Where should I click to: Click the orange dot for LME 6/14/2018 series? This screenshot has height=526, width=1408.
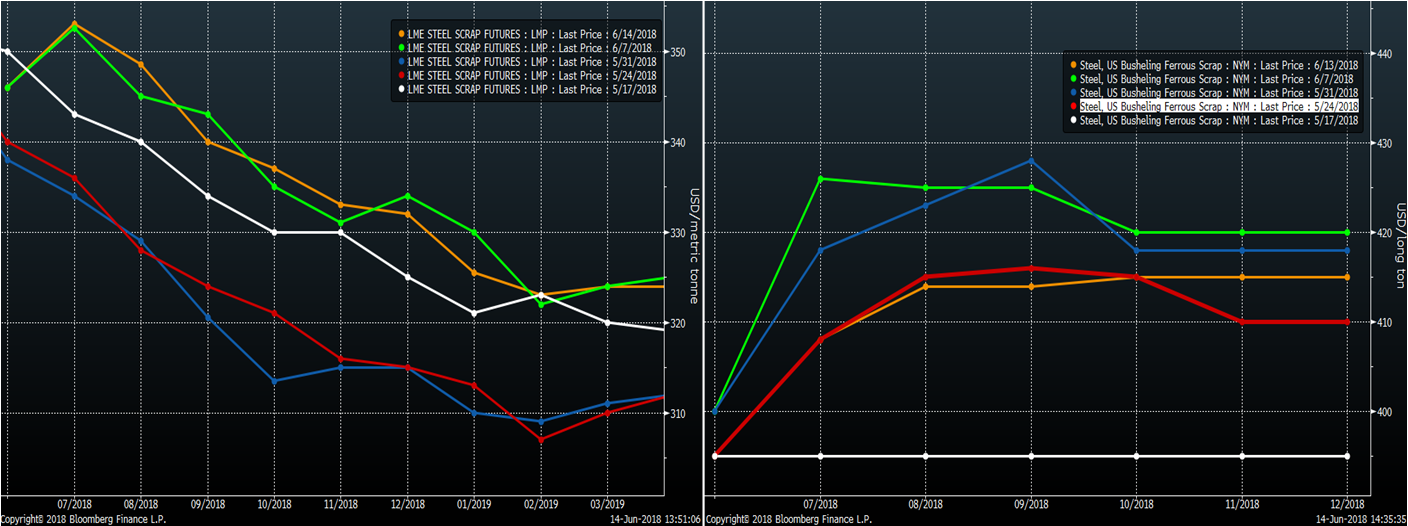tap(400, 33)
